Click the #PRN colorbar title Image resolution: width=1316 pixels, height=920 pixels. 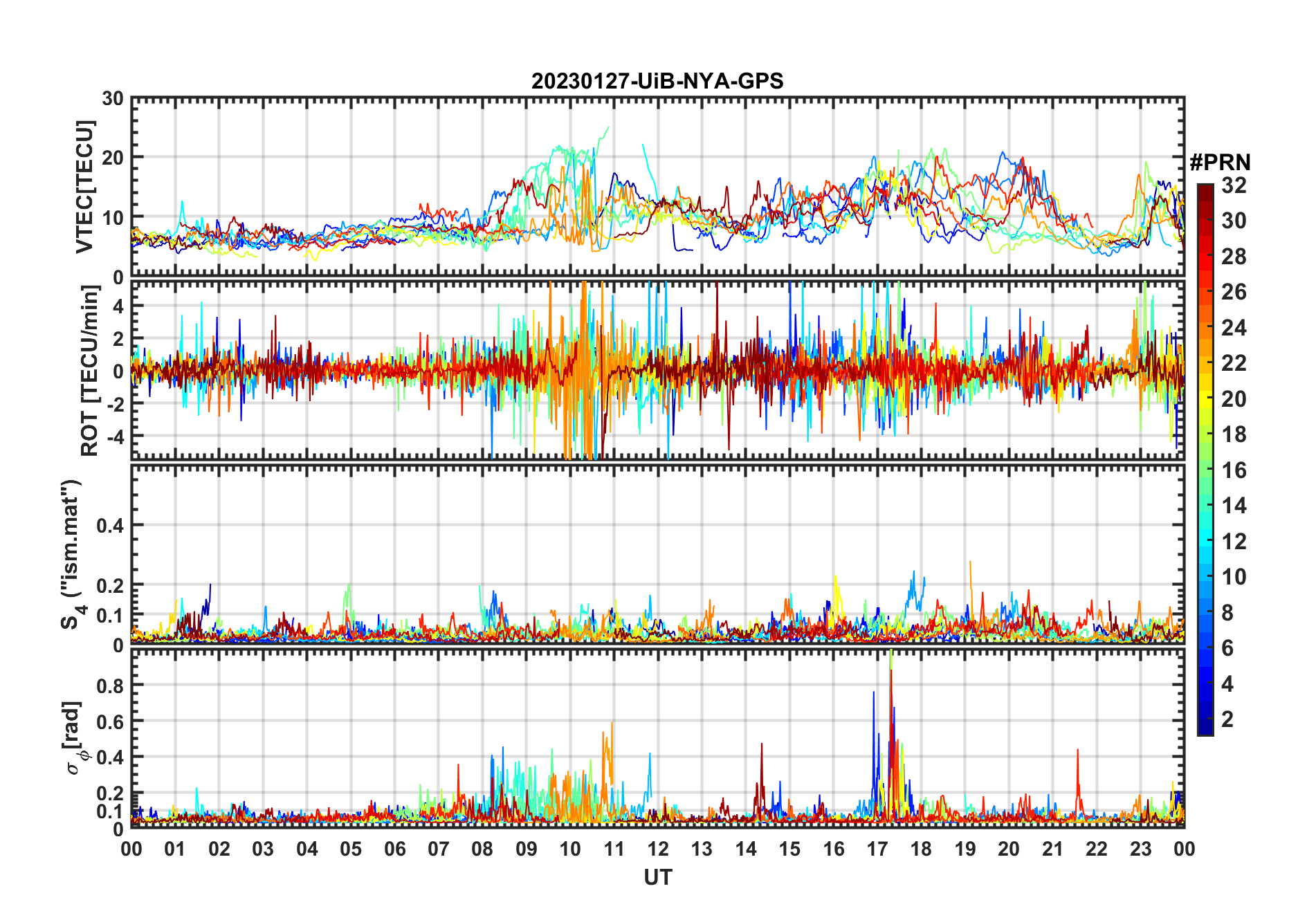tap(1220, 163)
